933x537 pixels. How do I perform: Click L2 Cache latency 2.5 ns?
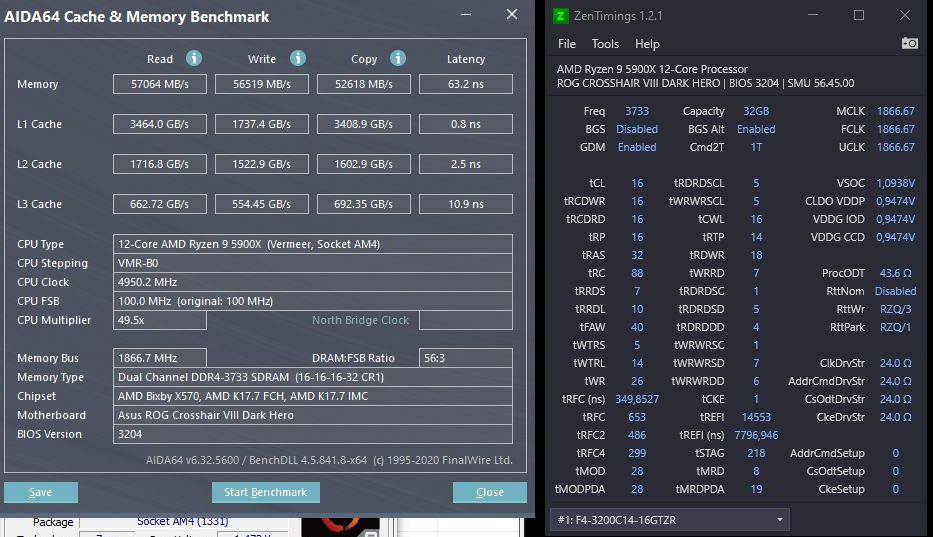[x=465, y=164]
